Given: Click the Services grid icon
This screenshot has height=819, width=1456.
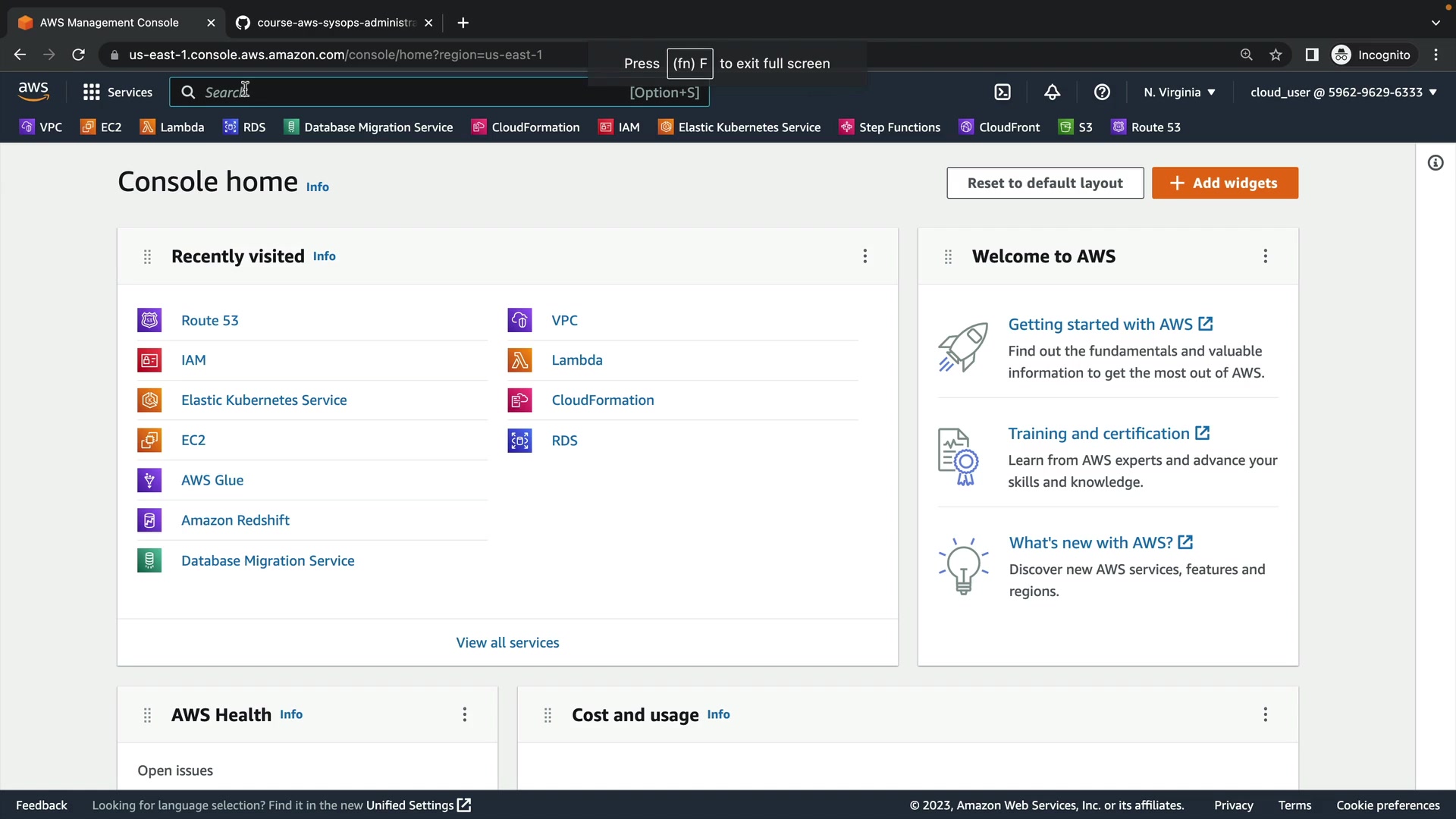Looking at the screenshot, I should (x=92, y=93).
